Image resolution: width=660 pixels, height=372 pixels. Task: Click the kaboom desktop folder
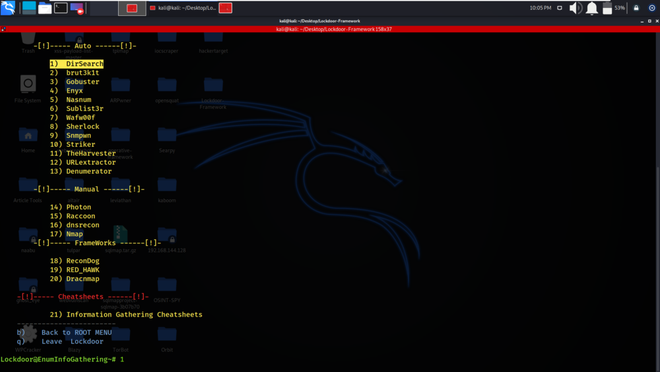pos(167,190)
